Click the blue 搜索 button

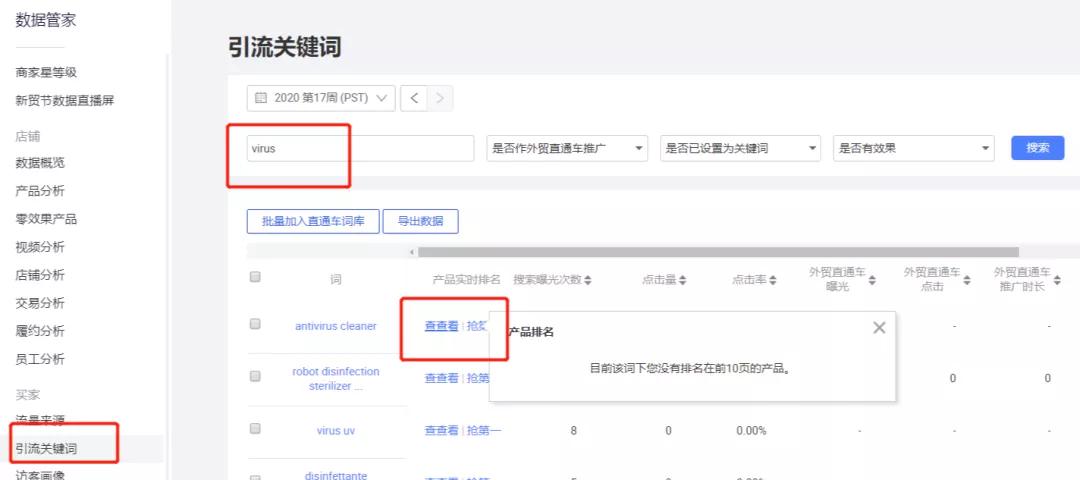point(1037,148)
